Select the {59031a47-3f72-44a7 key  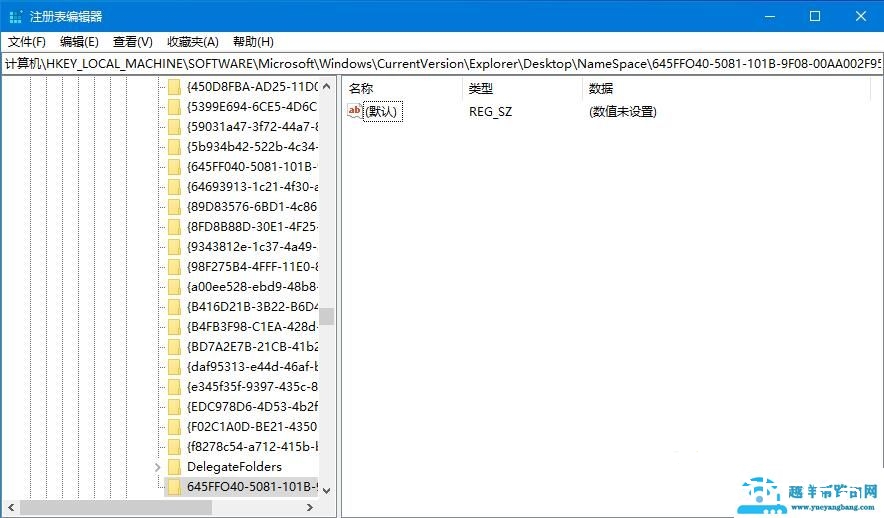(x=252, y=127)
